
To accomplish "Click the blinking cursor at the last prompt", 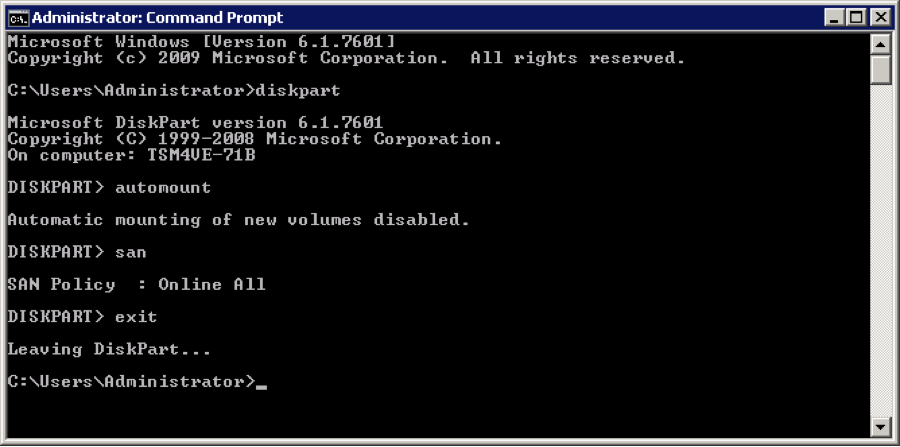I will pos(261,387).
